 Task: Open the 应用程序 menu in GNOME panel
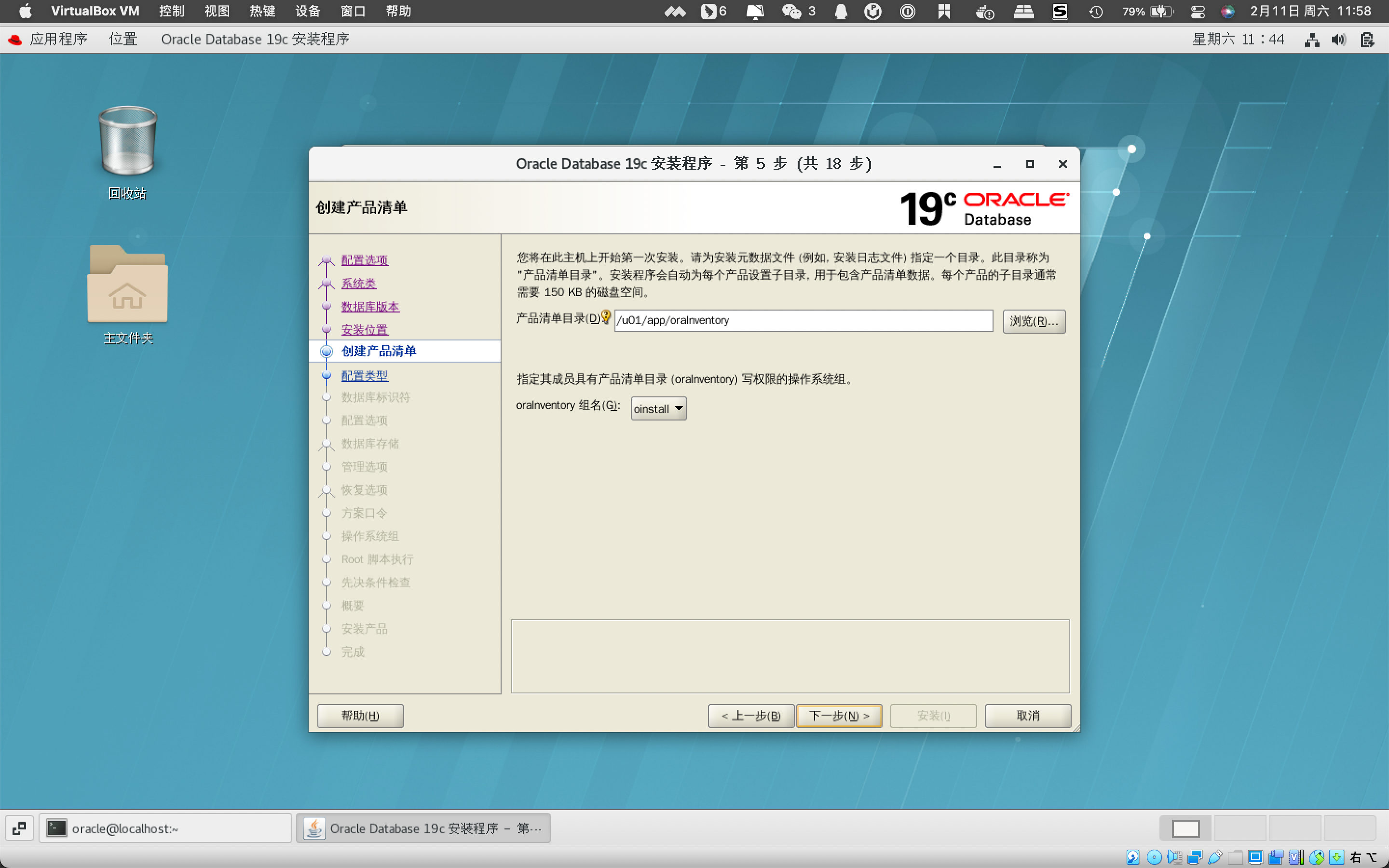pyautogui.click(x=58, y=39)
